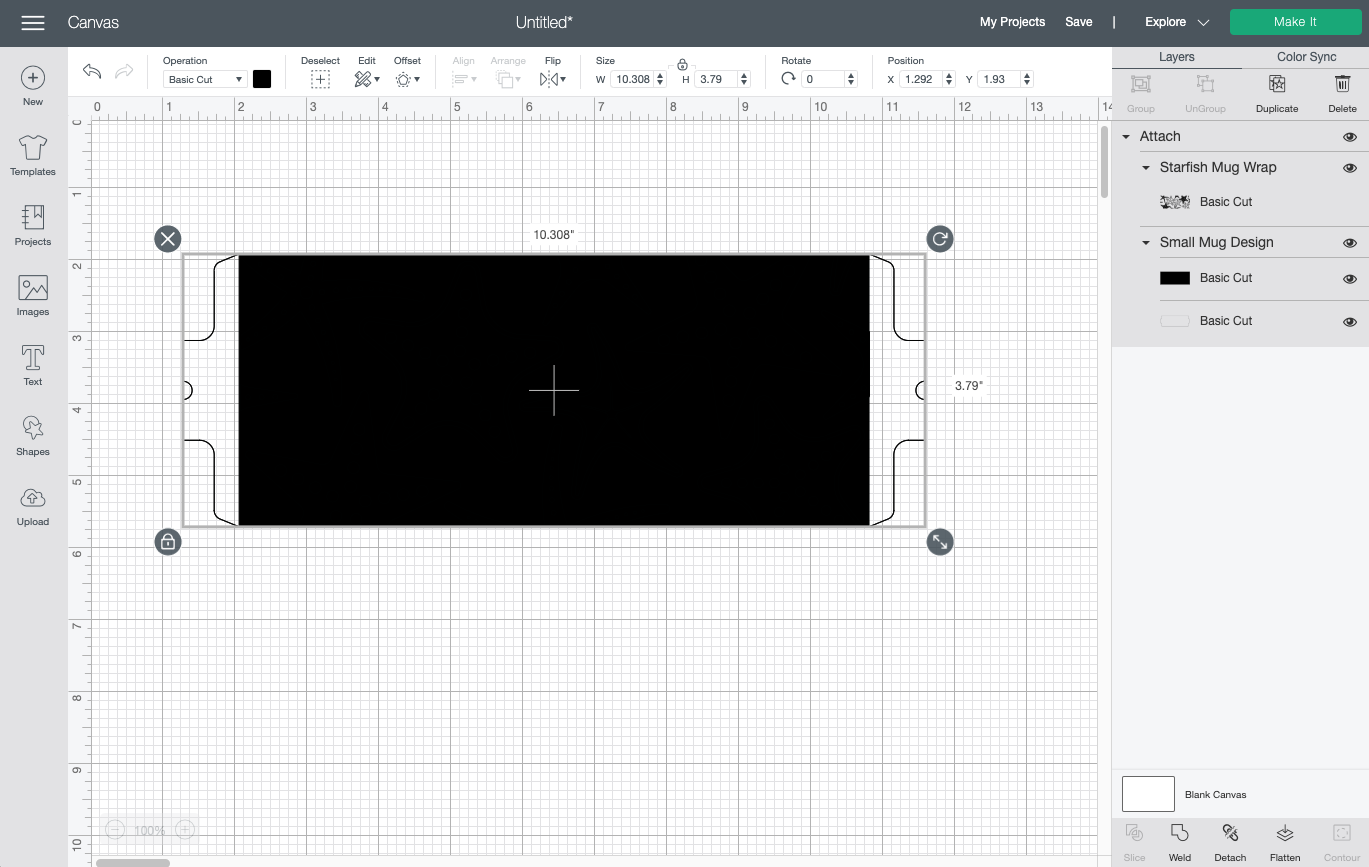Switch to the Color Sync tab

click(x=1306, y=57)
